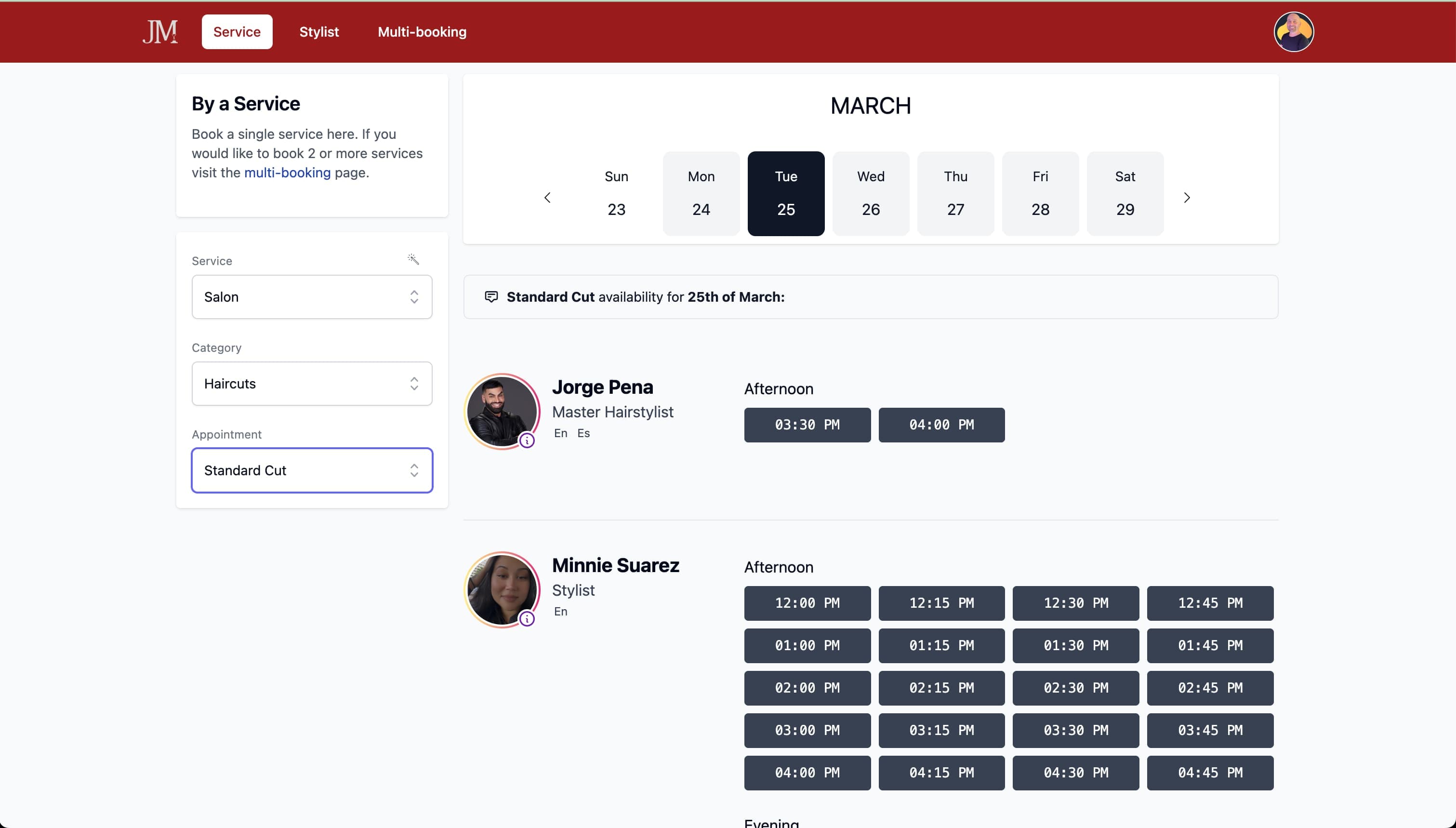Viewport: 1456px width, 828px height.
Task: Switch to the Stylist tab
Action: pyautogui.click(x=319, y=31)
